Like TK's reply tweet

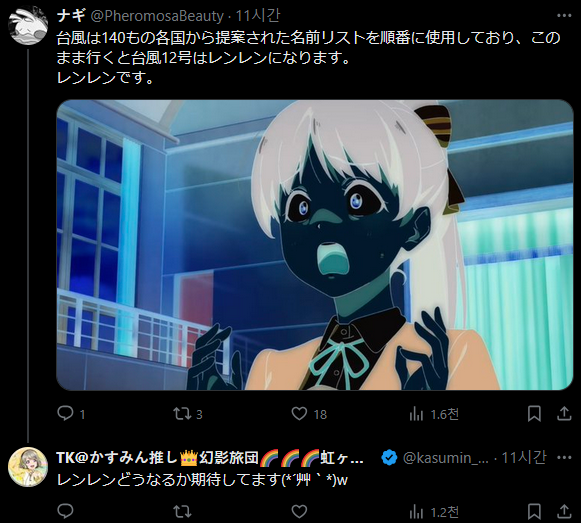(299, 512)
